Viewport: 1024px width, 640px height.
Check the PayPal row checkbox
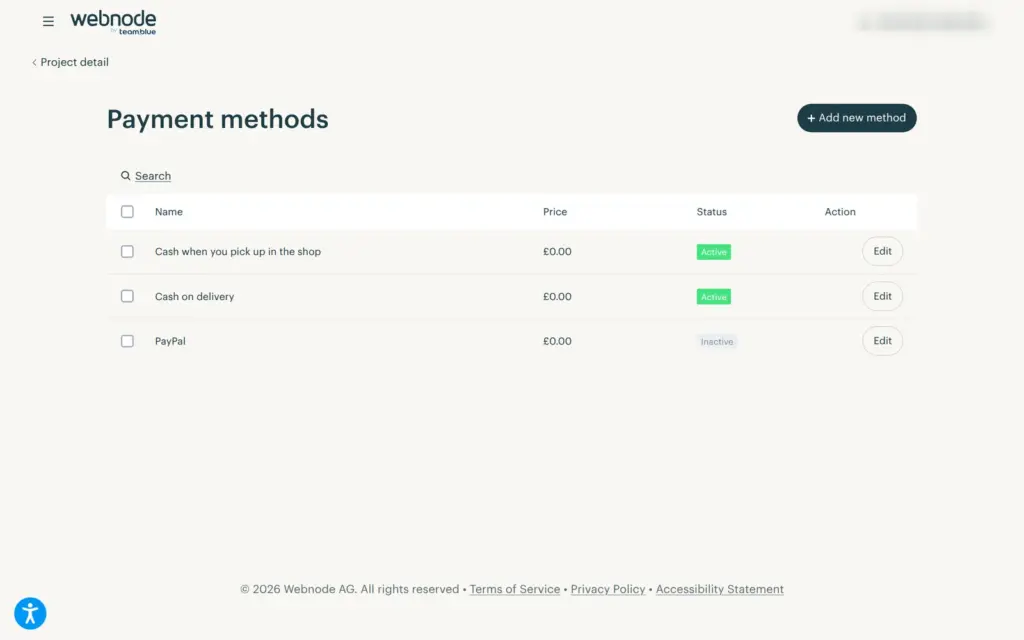127,341
